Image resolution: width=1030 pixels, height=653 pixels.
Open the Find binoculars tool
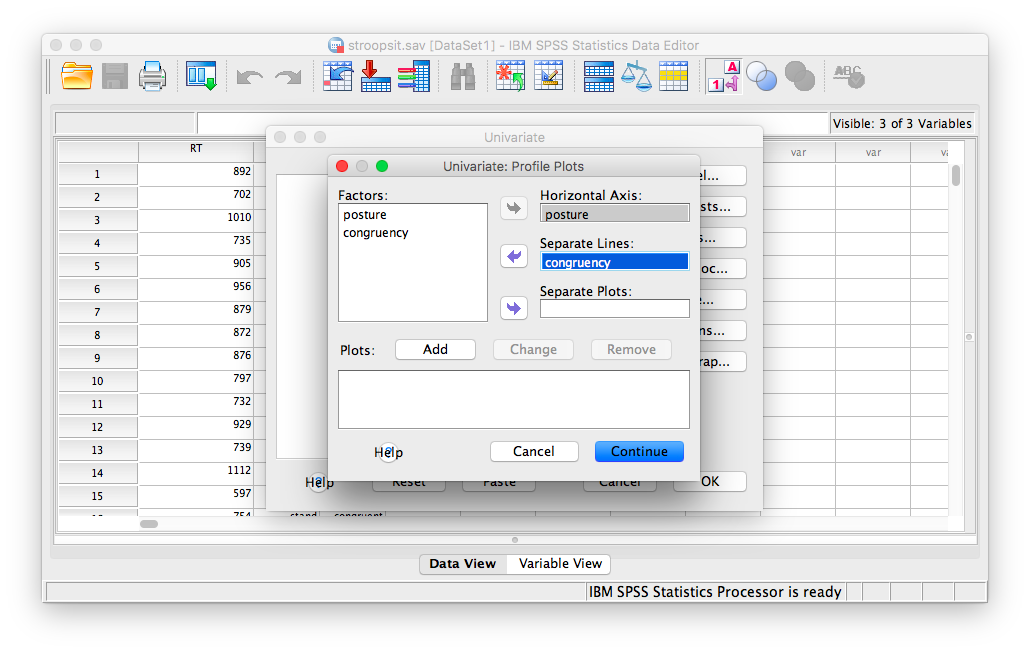(x=462, y=77)
